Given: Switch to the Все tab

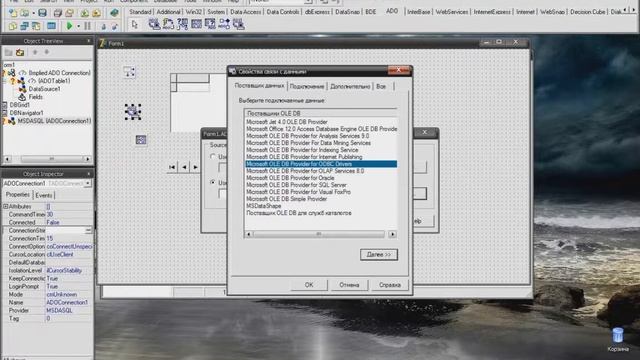Looking at the screenshot, I should tap(381, 87).
